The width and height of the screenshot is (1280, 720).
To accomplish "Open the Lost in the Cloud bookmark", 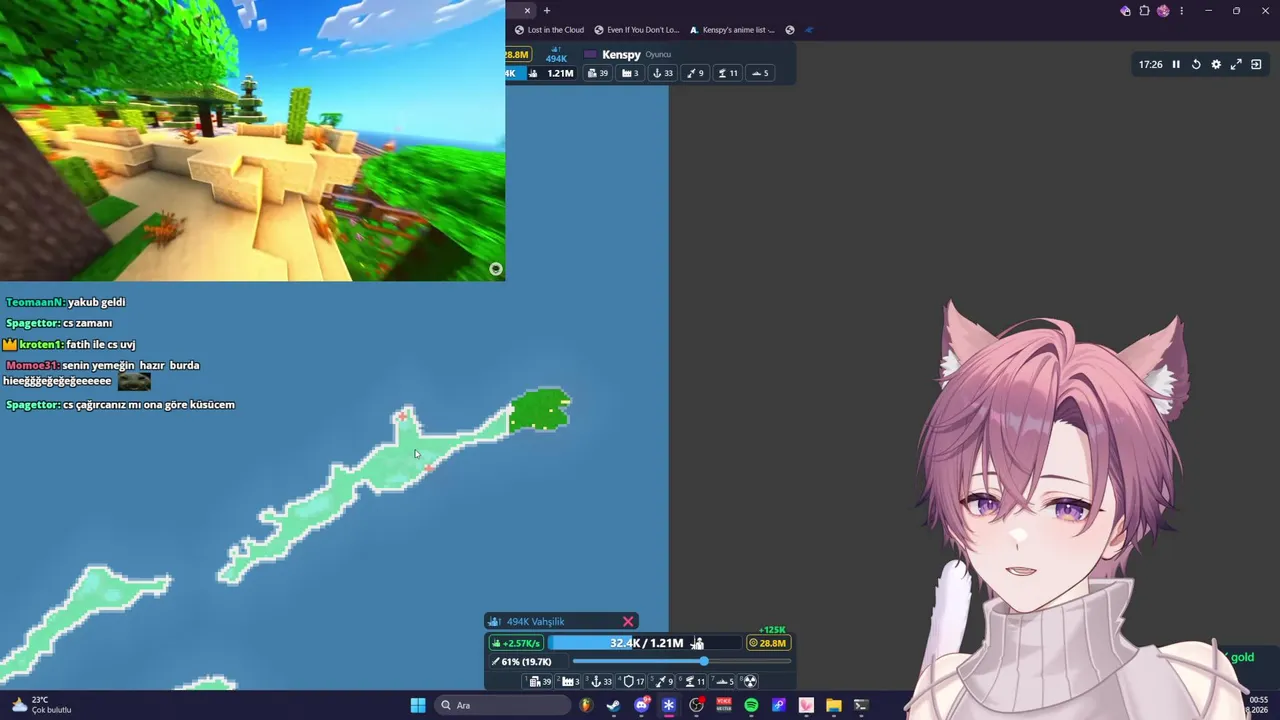I will point(549,30).
